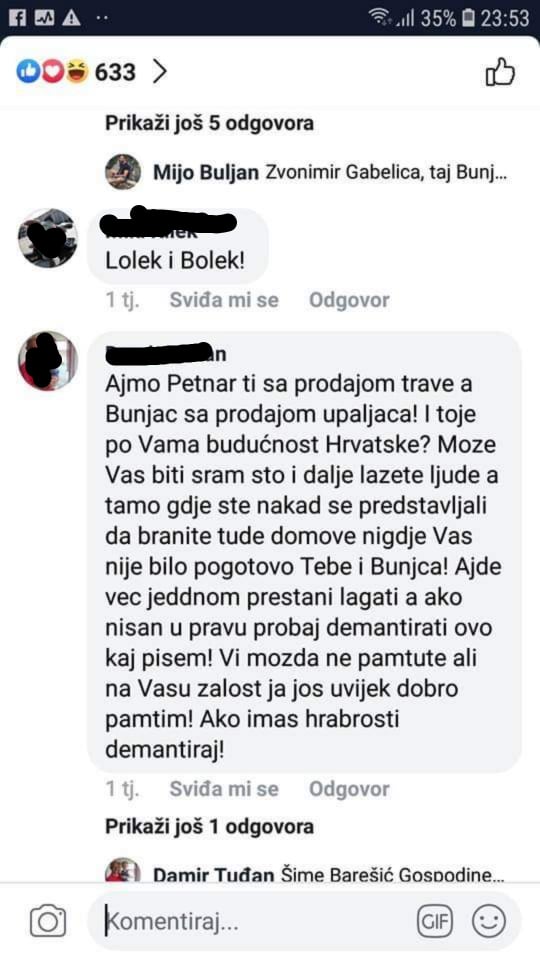The width and height of the screenshot is (540, 960).
Task: Open Mijo Buljan's profile name
Action: [206, 173]
